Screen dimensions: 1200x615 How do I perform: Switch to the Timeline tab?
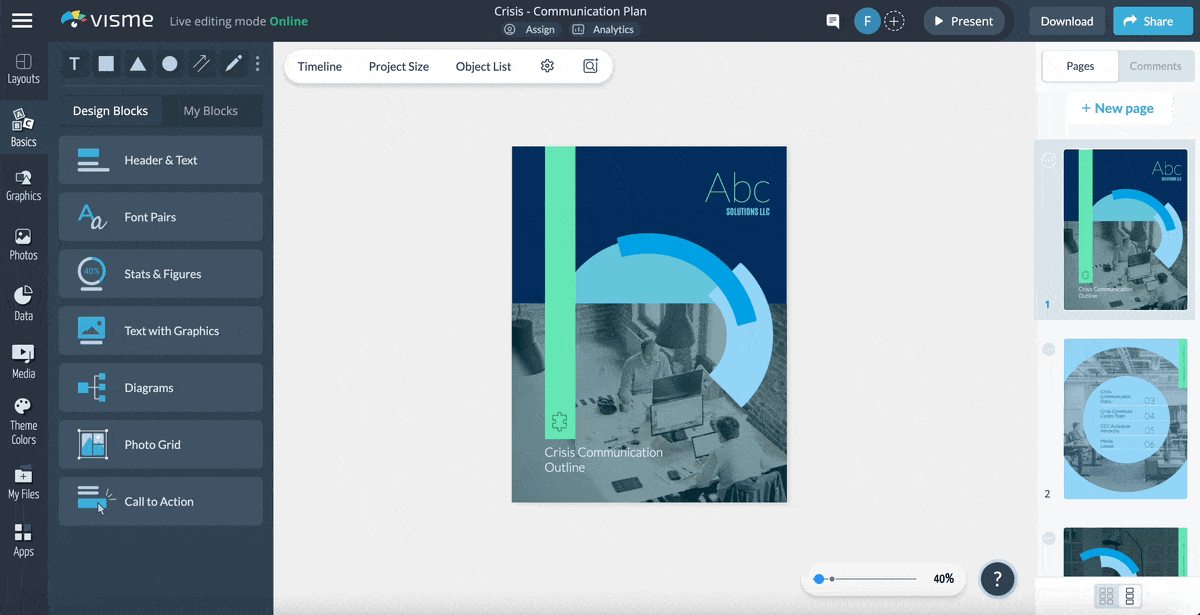(319, 66)
